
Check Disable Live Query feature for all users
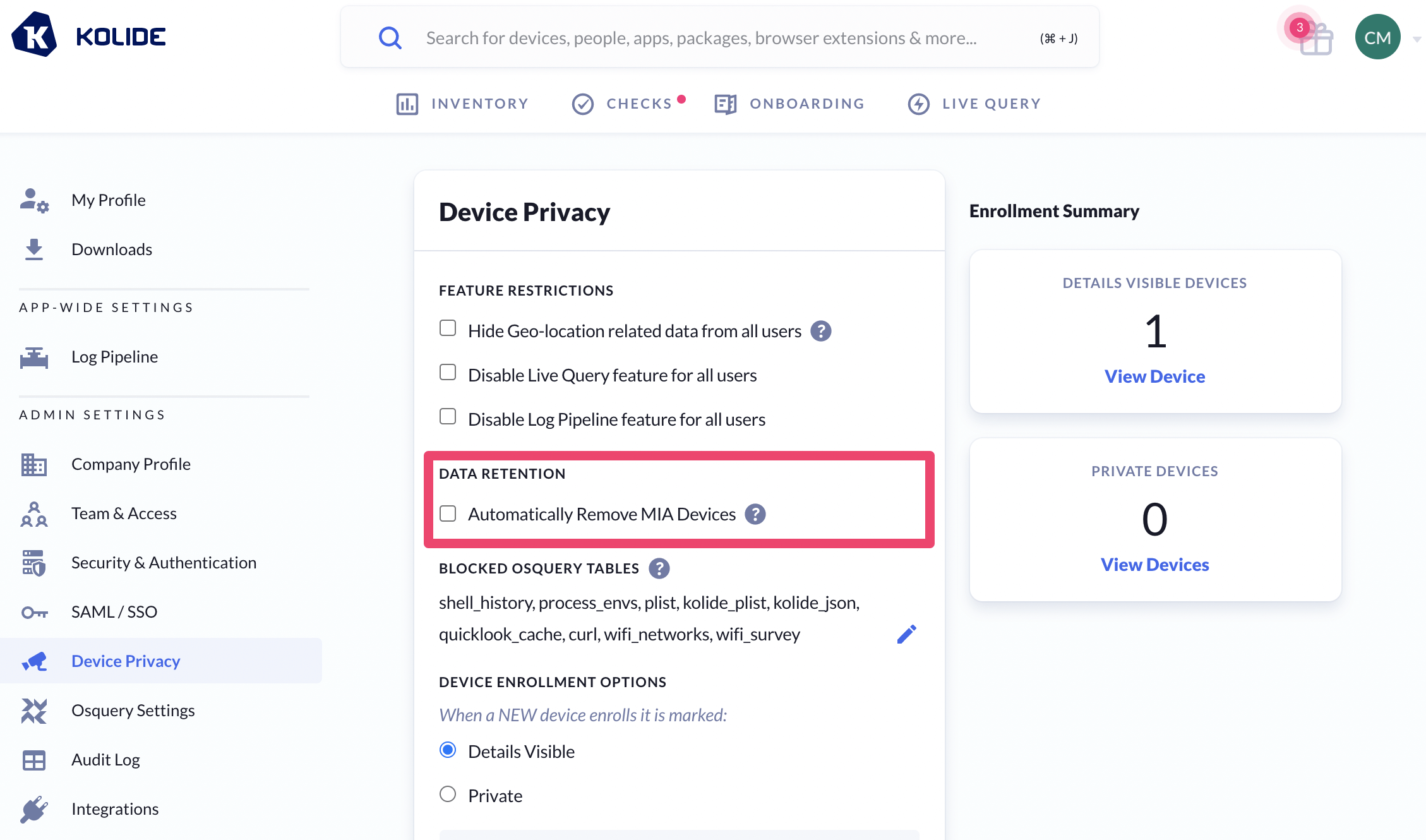coord(448,373)
